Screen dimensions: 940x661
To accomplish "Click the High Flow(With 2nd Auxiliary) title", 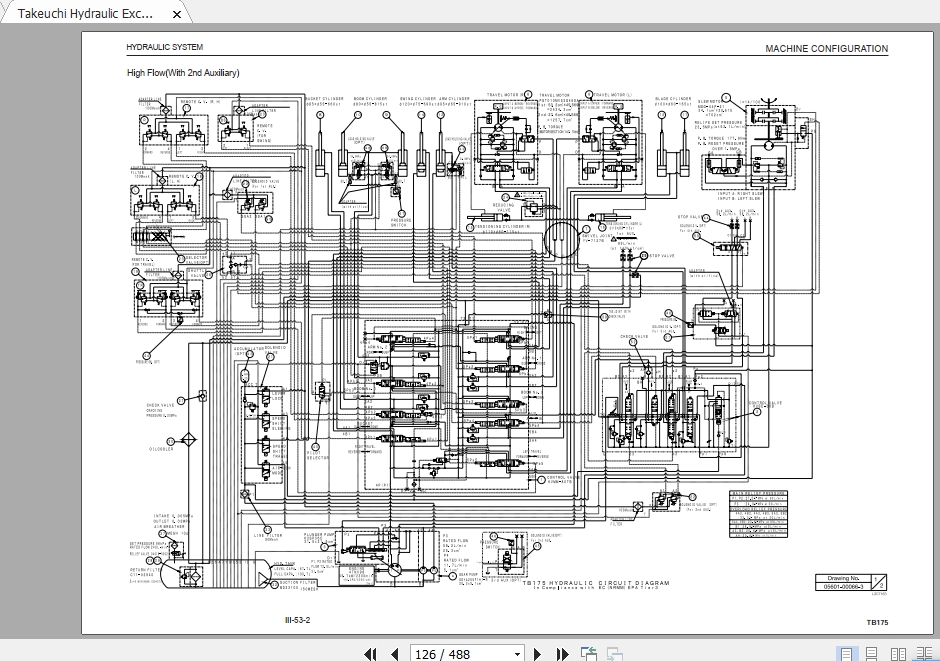I will point(183,73).
